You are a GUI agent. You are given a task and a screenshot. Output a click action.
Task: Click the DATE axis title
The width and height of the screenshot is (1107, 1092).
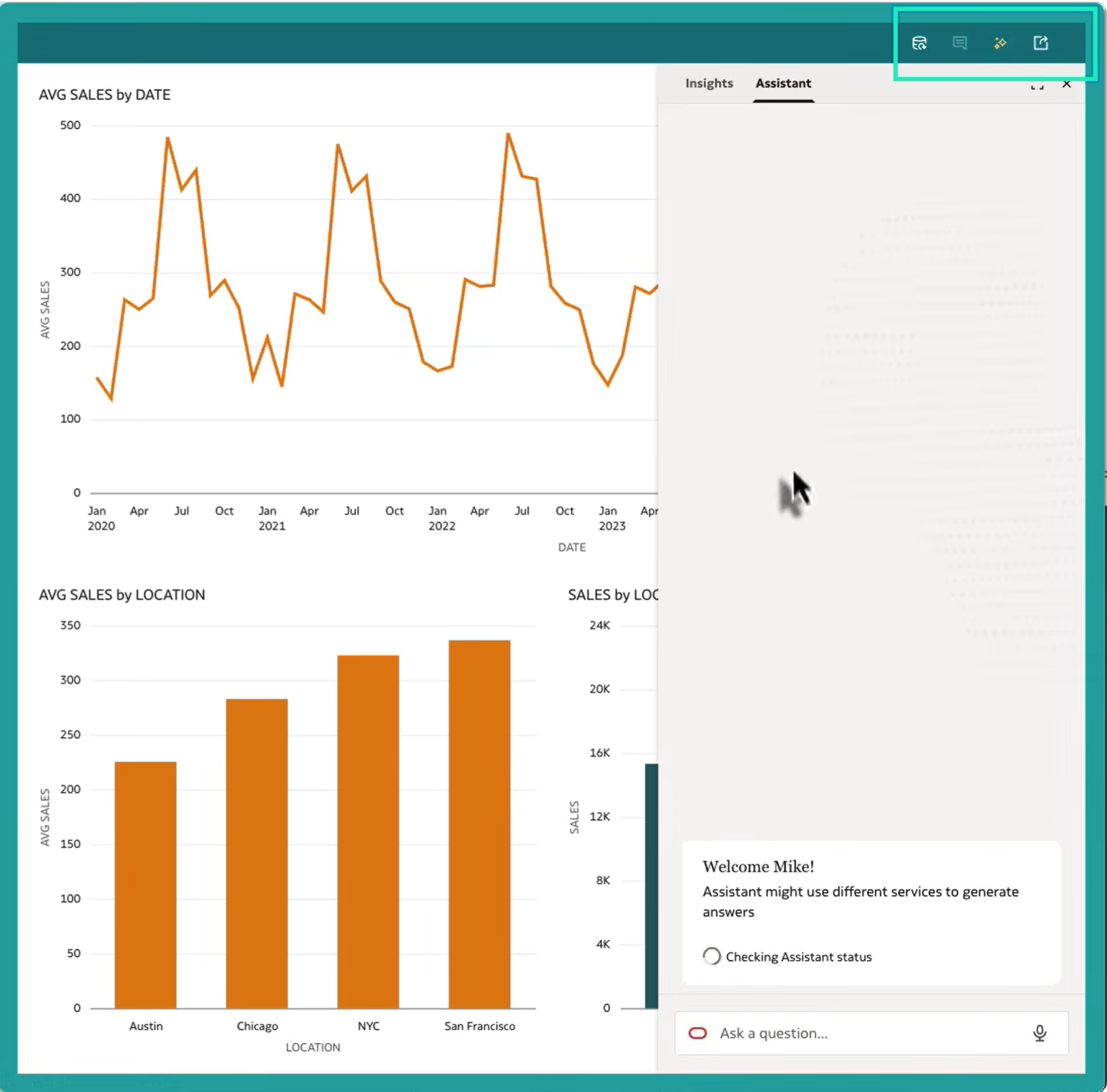click(572, 547)
